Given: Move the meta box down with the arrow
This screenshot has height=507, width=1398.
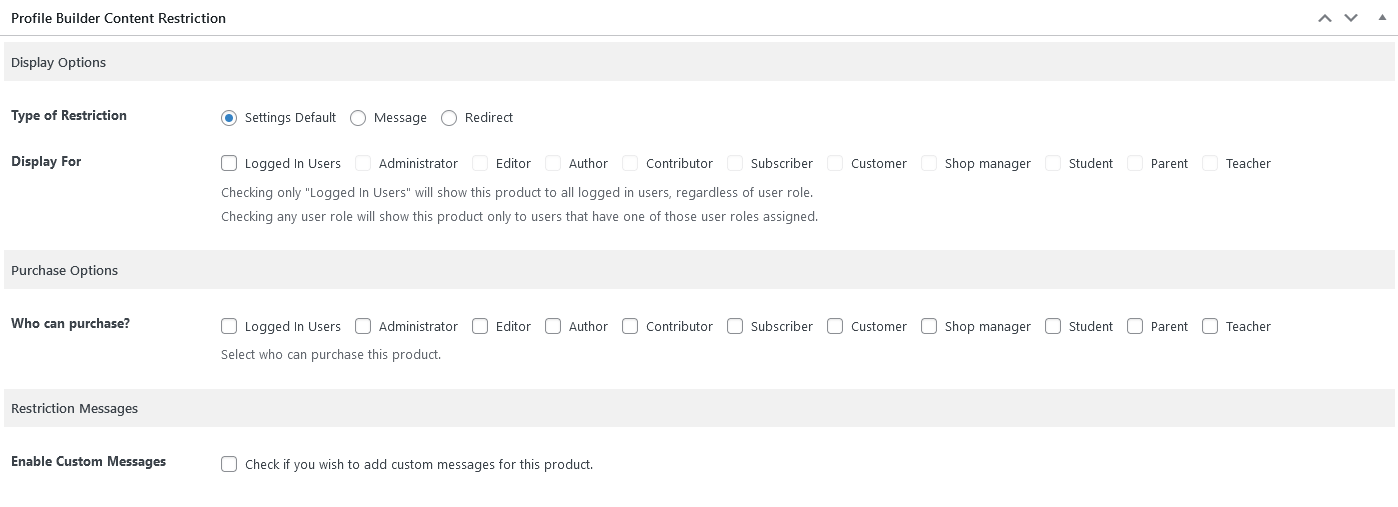Looking at the screenshot, I should (x=1351, y=18).
